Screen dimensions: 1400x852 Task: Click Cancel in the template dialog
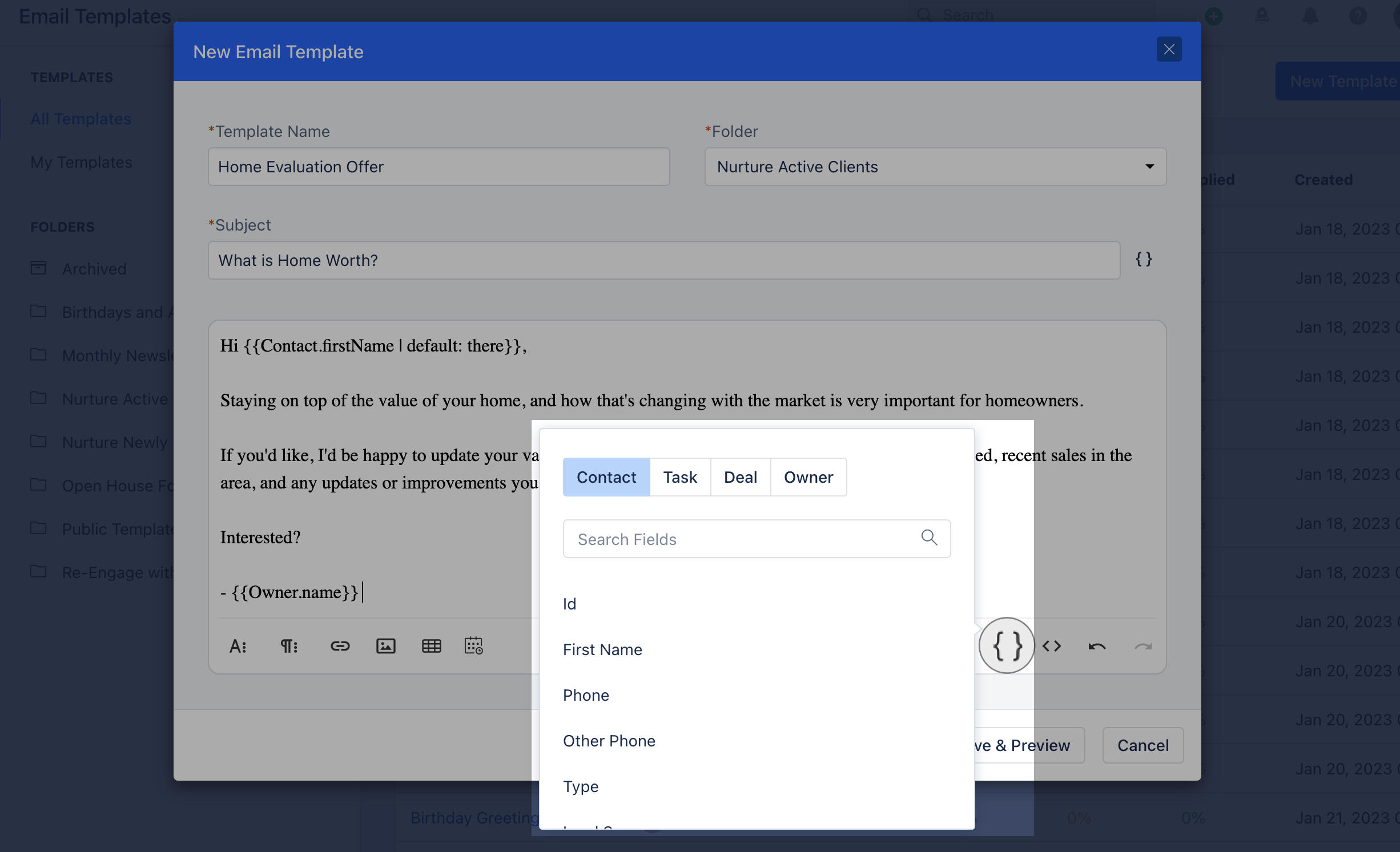1143,745
